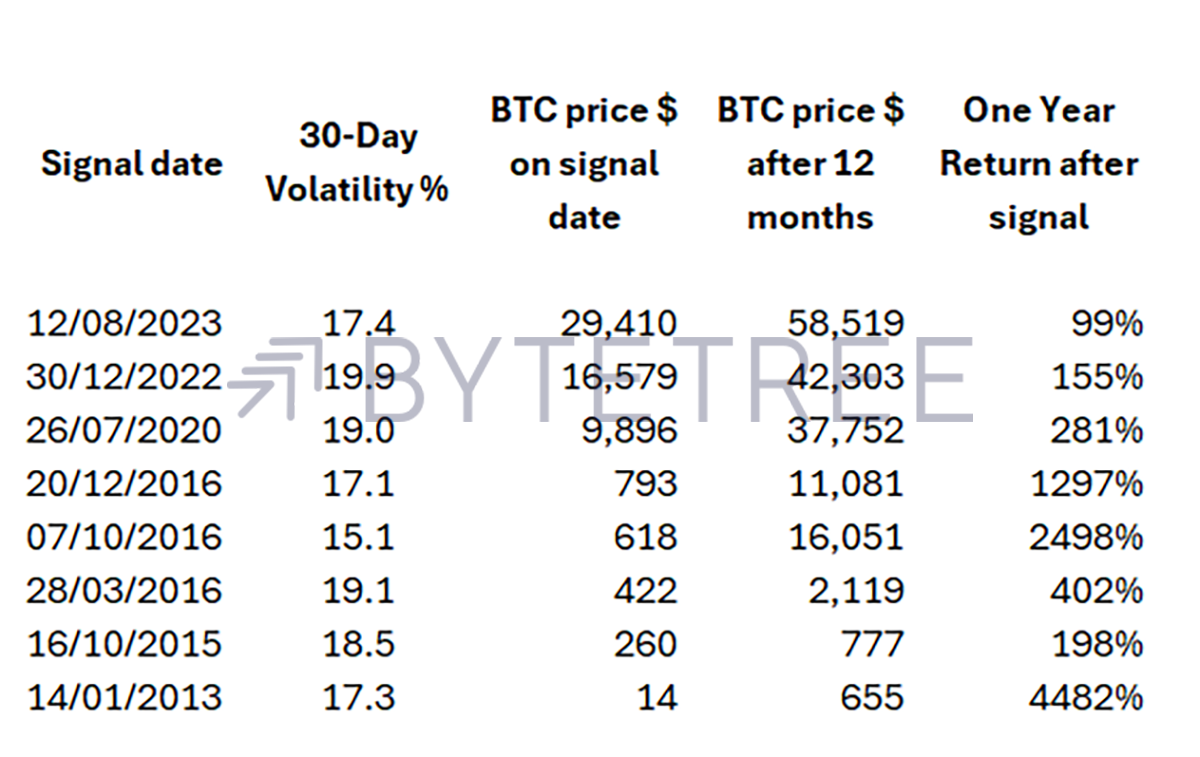
Task: Click the 15.1 volatility value
Action: pyautogui.click(x=359, y=537)
